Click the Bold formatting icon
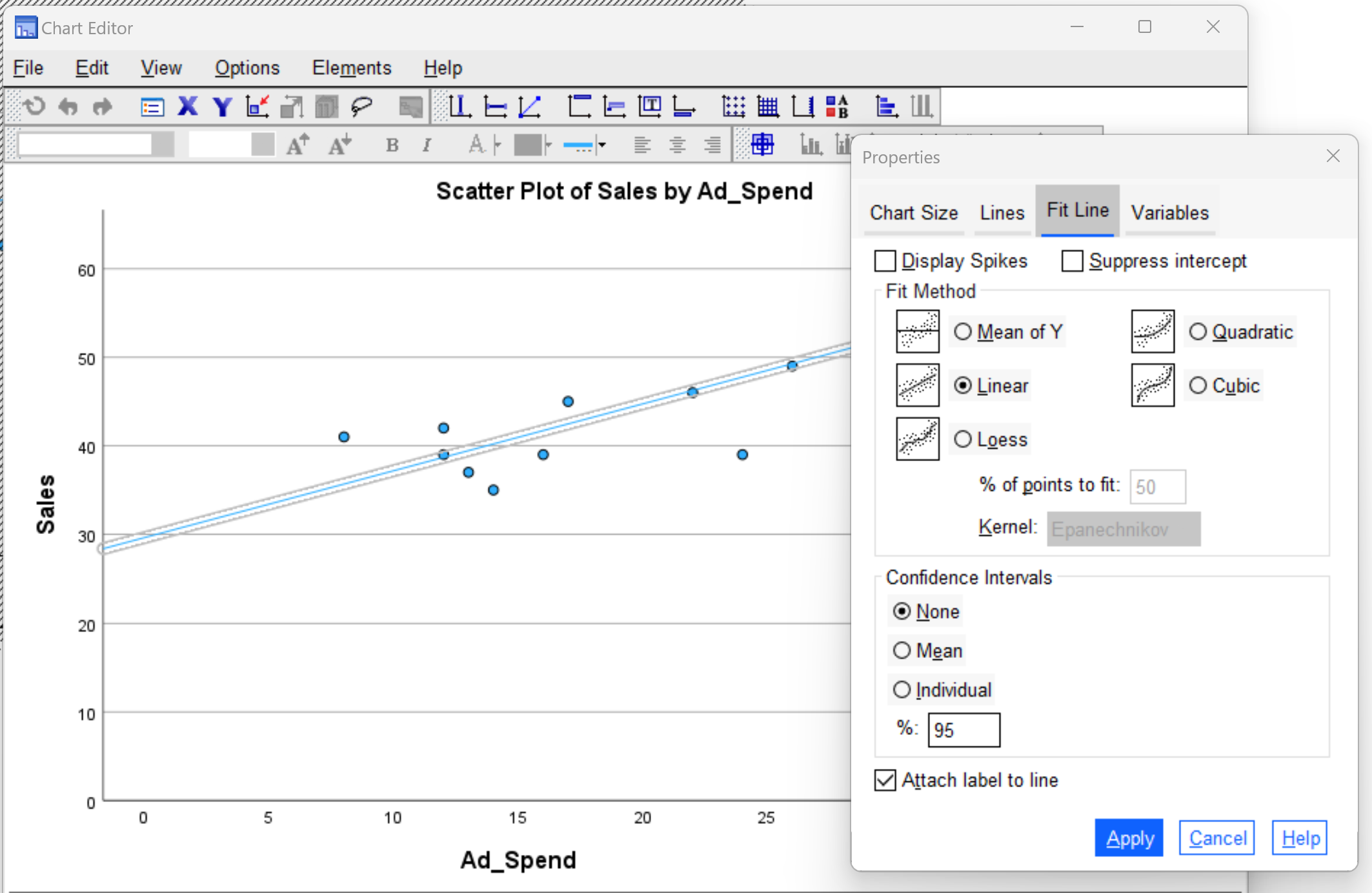 tap(391, 145)
